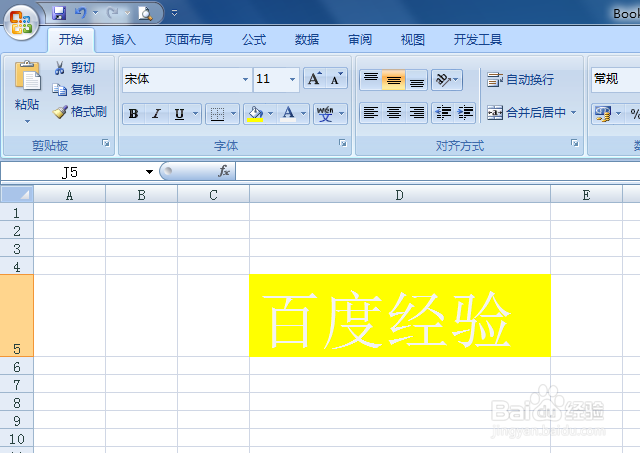The image size is (640, 453).
Task: Select row 5 header
Action: coord(17,315)
